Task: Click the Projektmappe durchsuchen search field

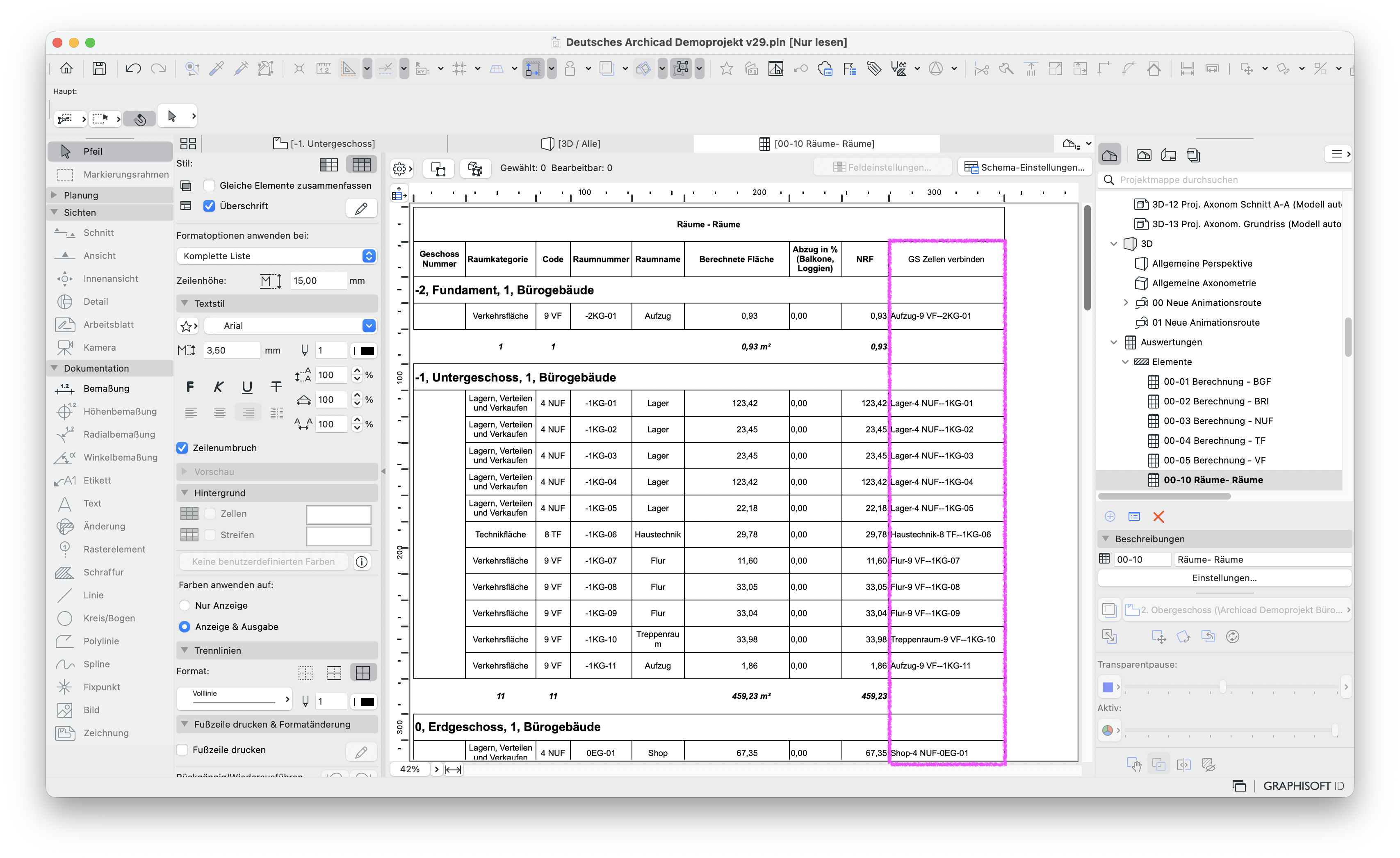Action: tap(1224, 180)
